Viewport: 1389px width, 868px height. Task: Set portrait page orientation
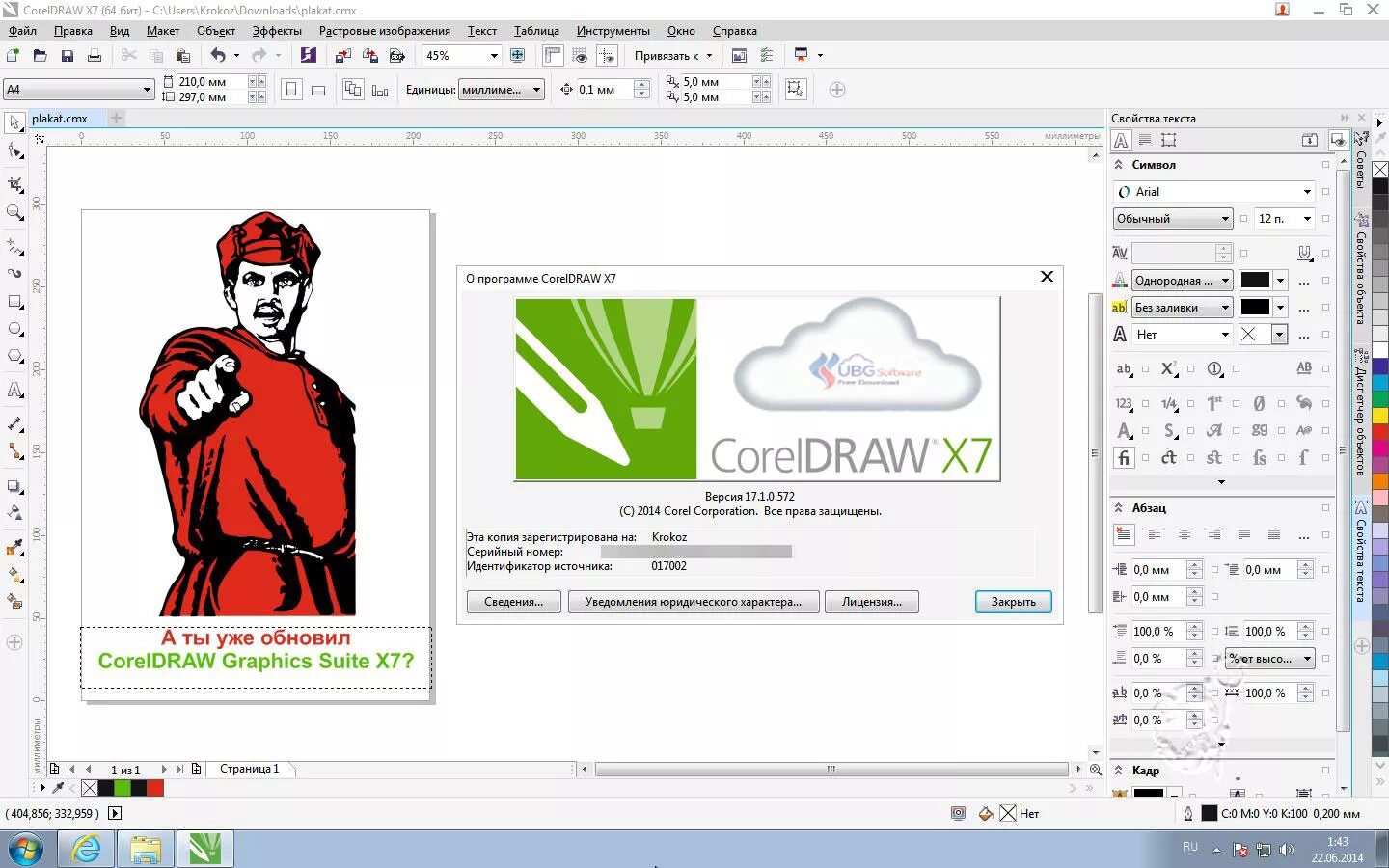[291, 90]
